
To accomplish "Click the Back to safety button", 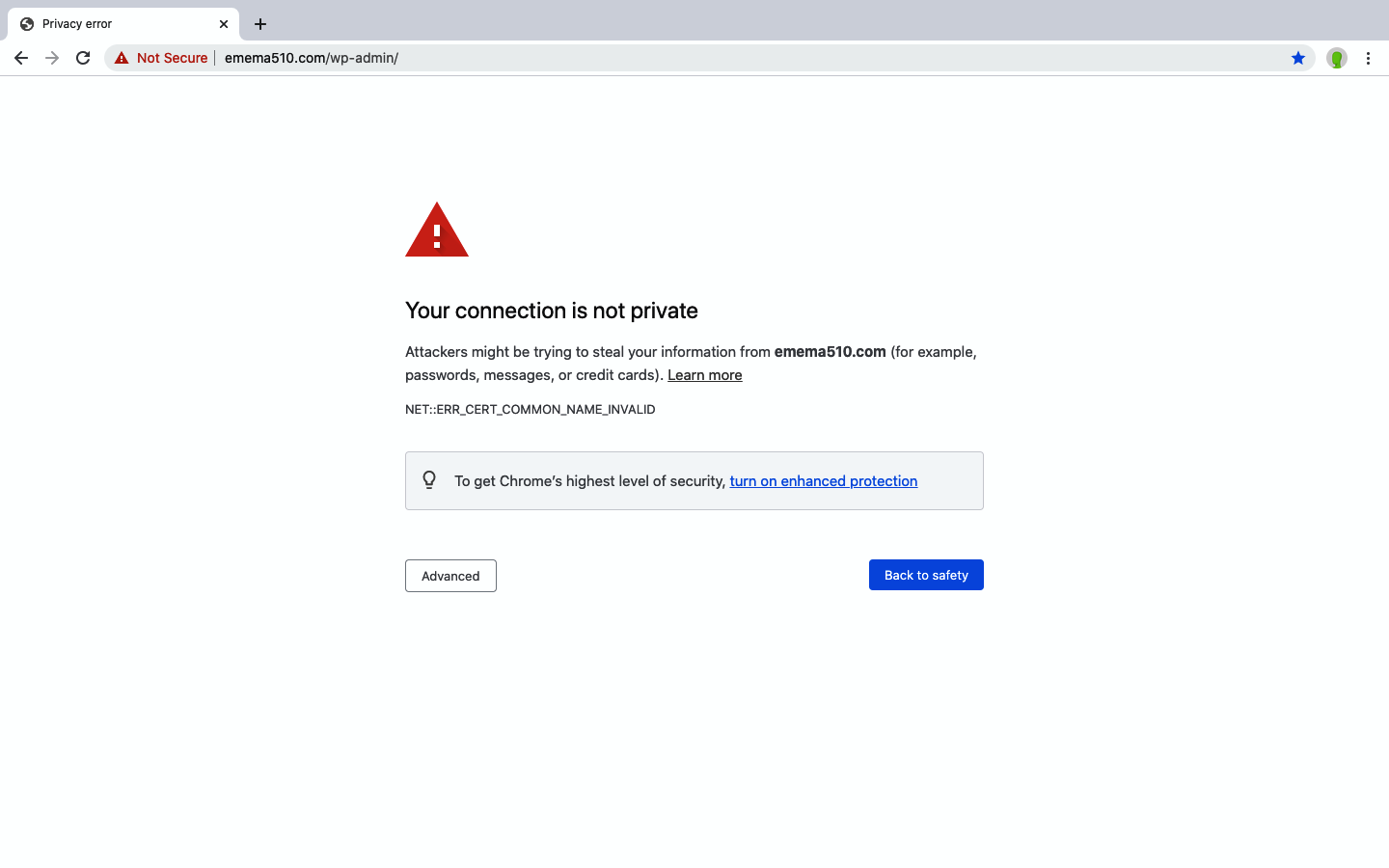I will pyautogui.click(x=926, y=575).
